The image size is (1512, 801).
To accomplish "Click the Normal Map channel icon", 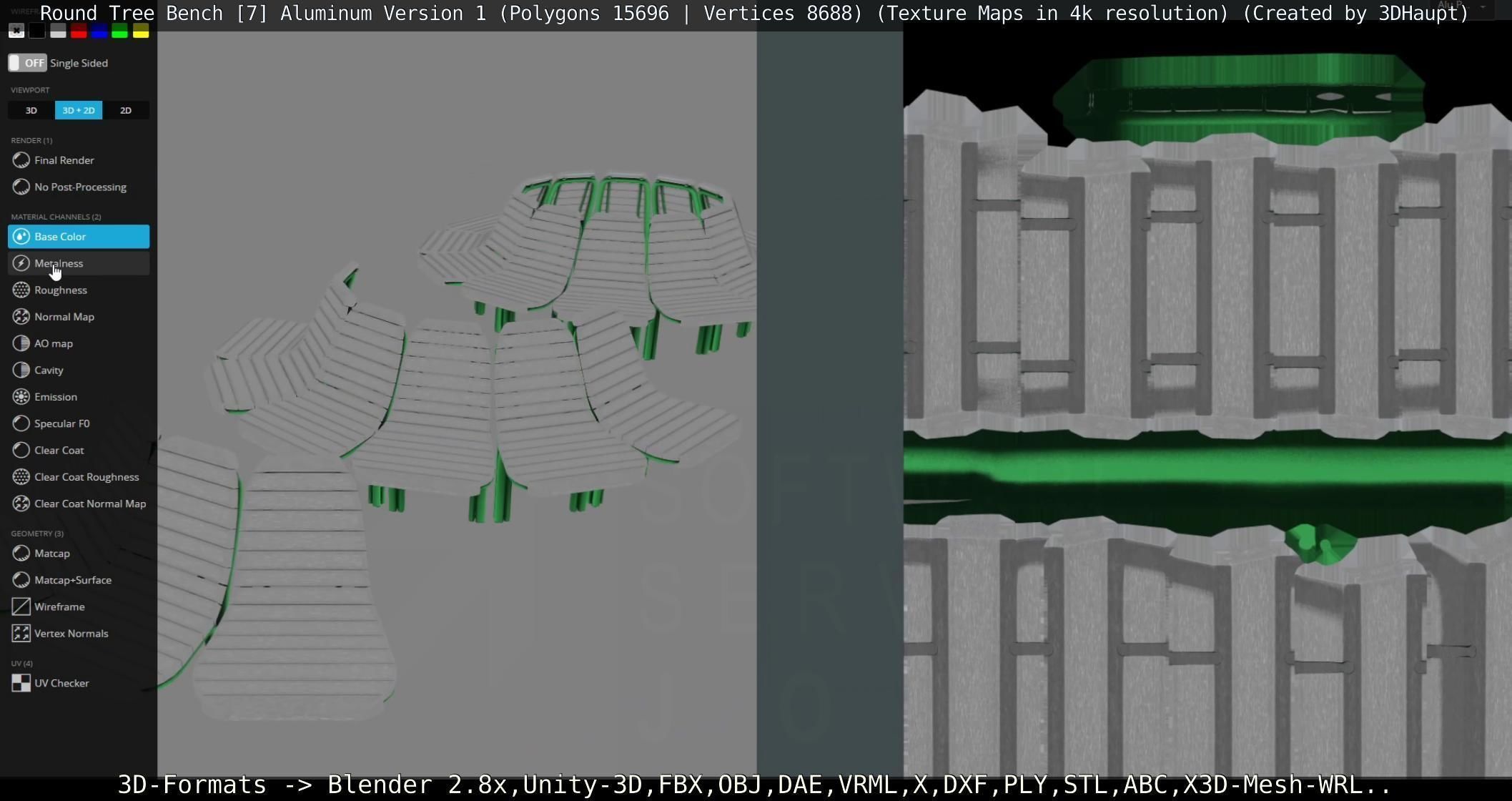I will [x=21, y=317].
